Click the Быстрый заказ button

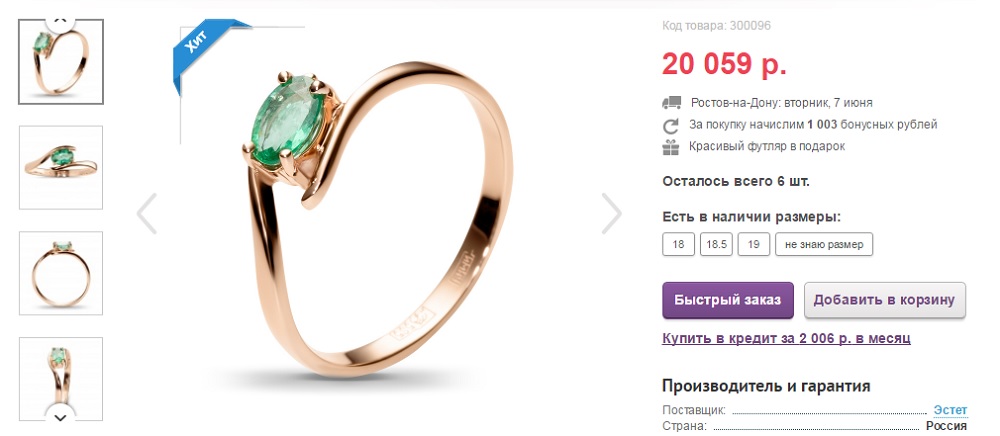(x=728, y=300)
